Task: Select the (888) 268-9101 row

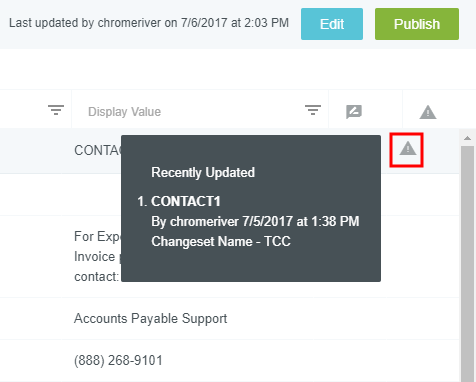Action: tap(230, 361)
